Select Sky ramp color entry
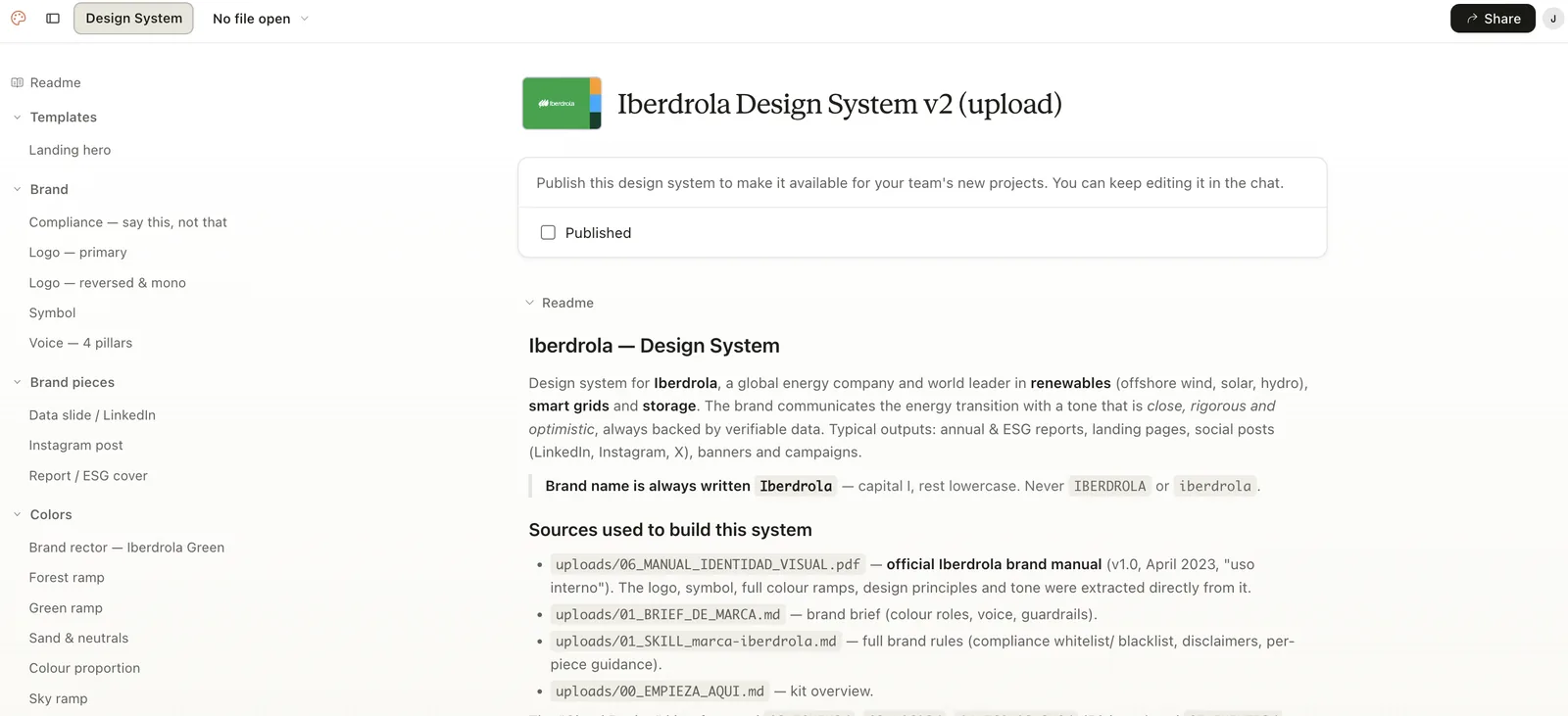Viewport: 1568px width, 716px height. point(58,698)
